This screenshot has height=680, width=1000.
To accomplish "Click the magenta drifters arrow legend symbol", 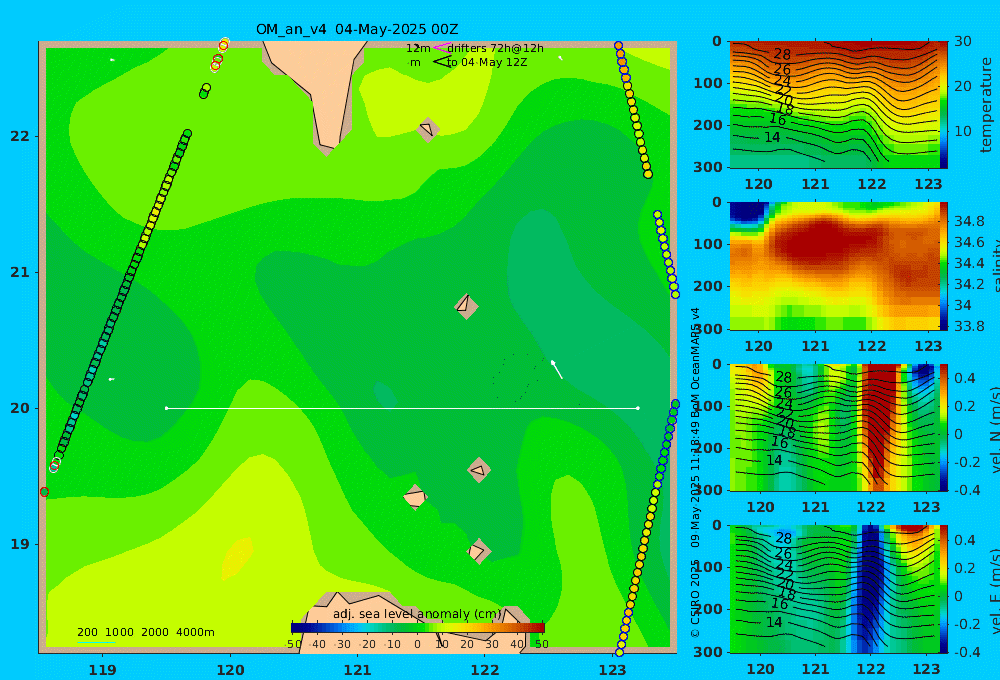I will click(x=441, y=48).
